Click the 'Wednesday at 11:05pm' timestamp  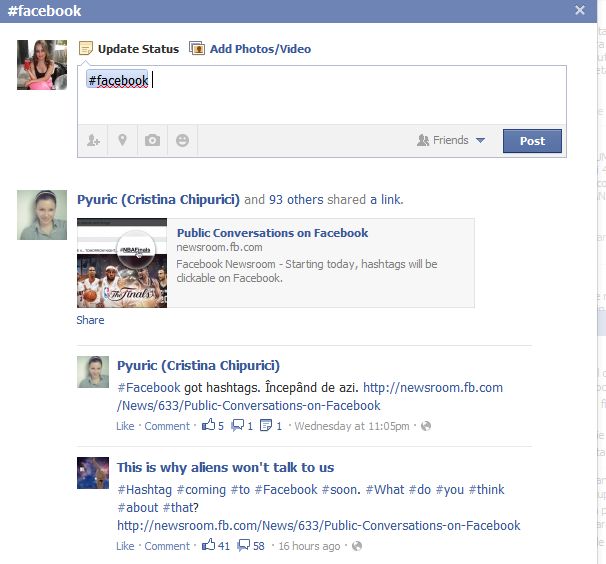tap(352, 426)
